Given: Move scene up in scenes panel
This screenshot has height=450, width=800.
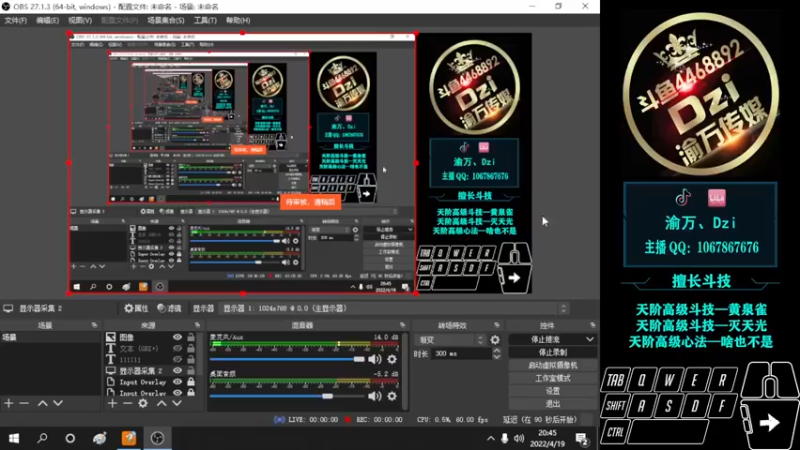Looking at the screenshot, I should [43, 403].
